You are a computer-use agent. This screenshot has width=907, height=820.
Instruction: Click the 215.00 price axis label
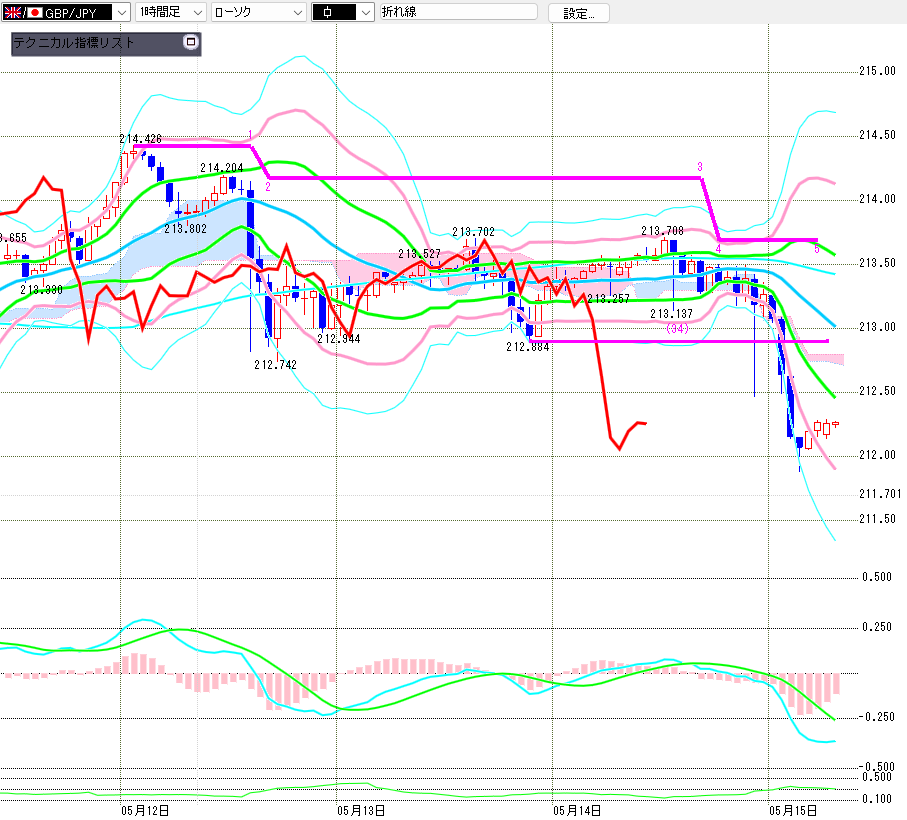click(x=877, y=71)
